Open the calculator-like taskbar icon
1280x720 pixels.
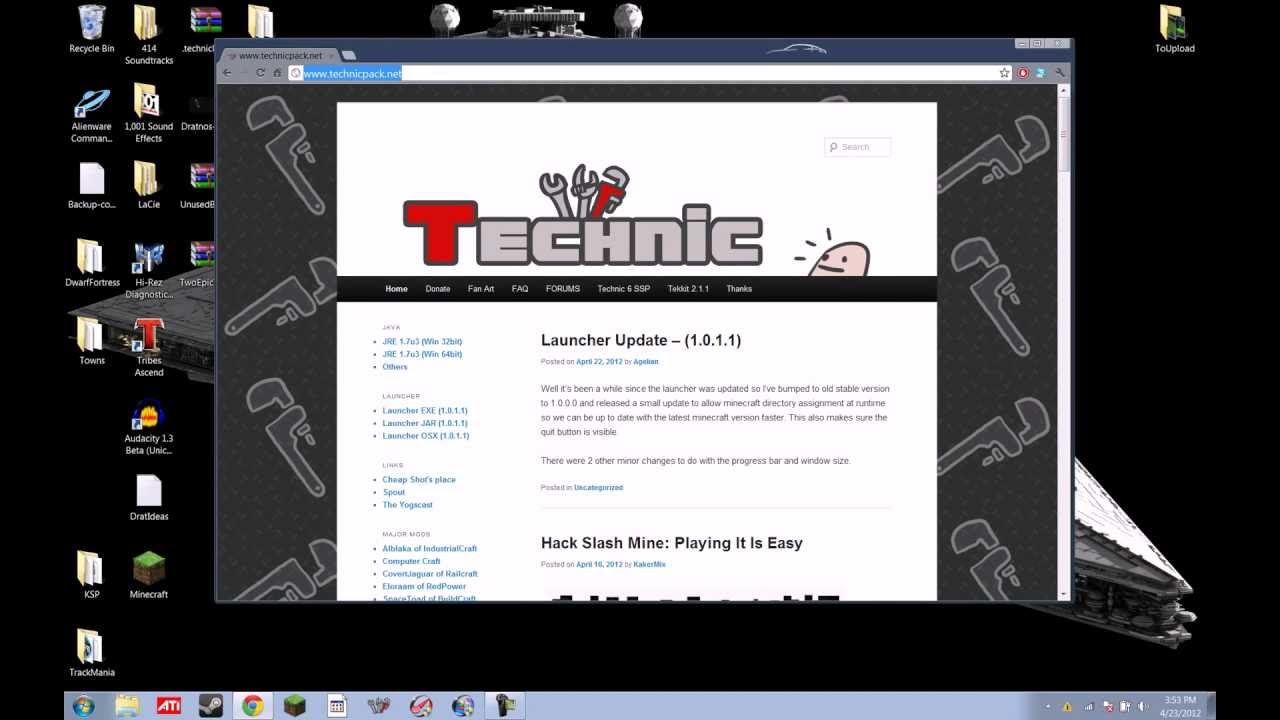pyautogui.click(x=337, y=706)
